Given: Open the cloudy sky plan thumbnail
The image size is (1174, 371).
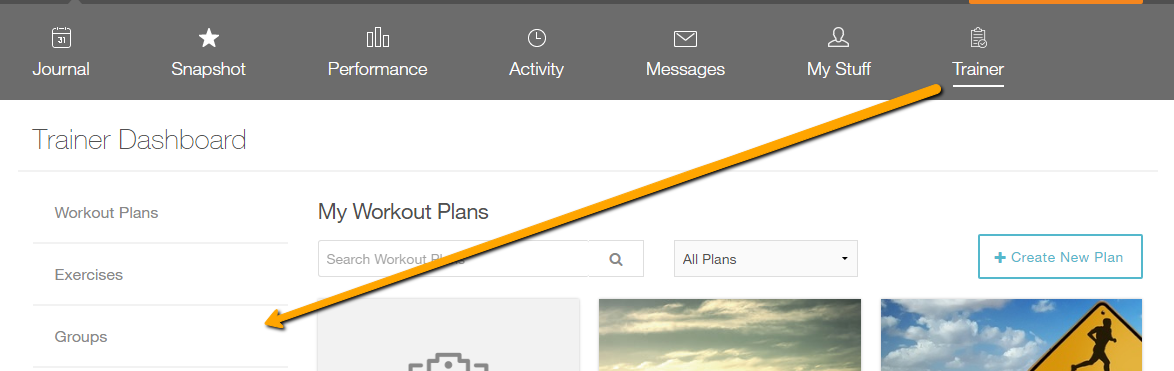Looking at the screenshot, I should pyautogui.click(x=730, y=334).
